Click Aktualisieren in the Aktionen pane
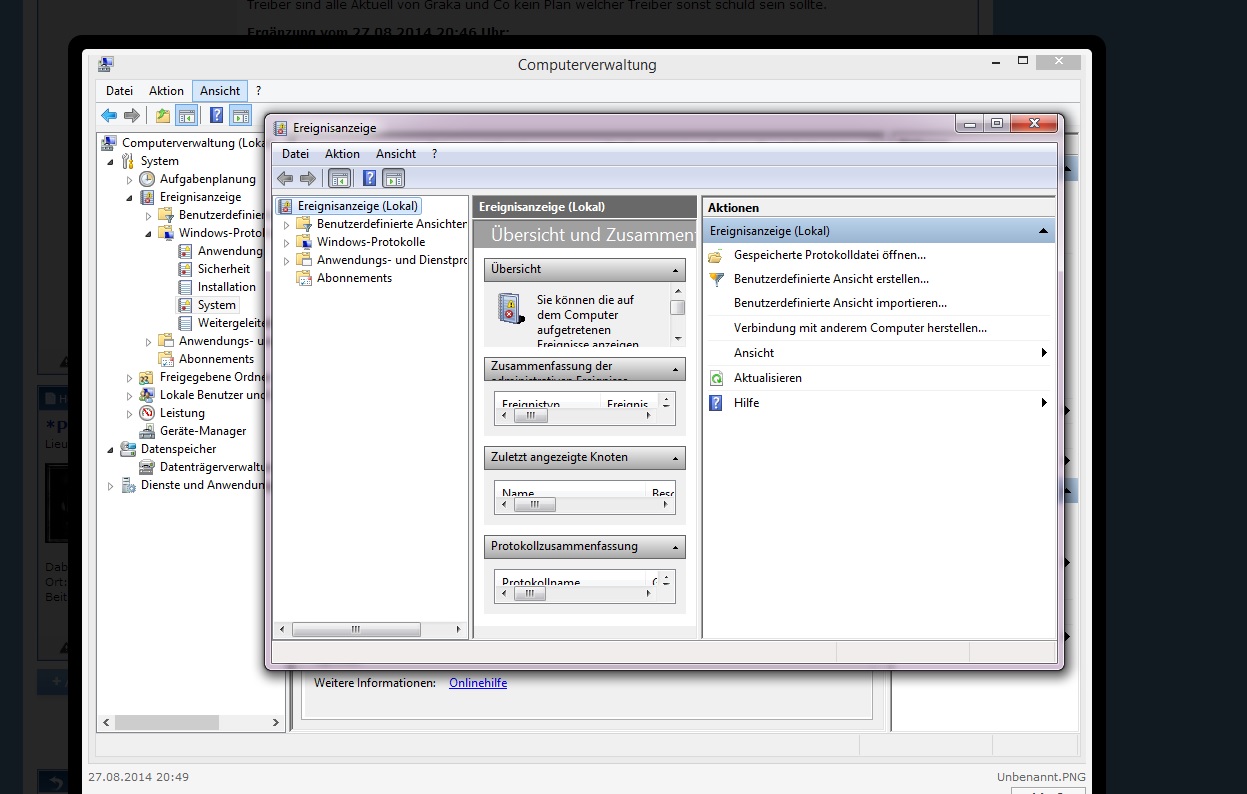The image size is (1247, 794). [768, 378]
